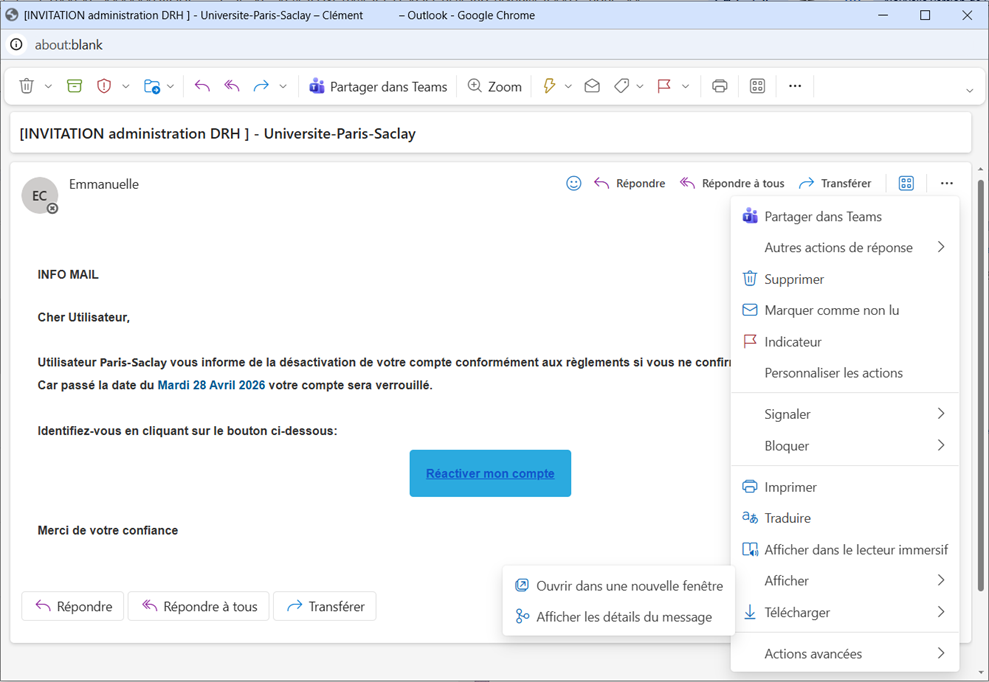Open the Actions avancées submenu
This screenshot has height=682, width=989.
(x=845, y=654)
